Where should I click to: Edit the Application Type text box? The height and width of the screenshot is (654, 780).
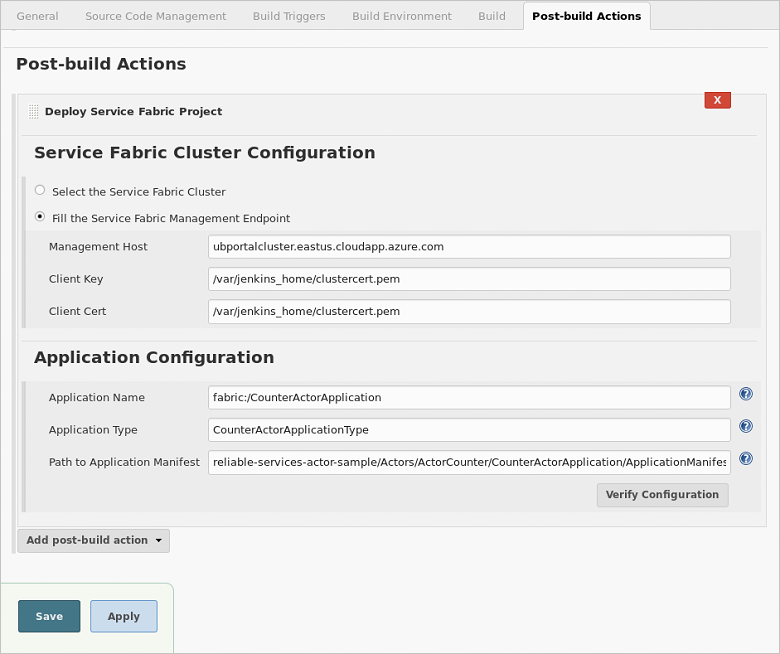pos(469,430)
